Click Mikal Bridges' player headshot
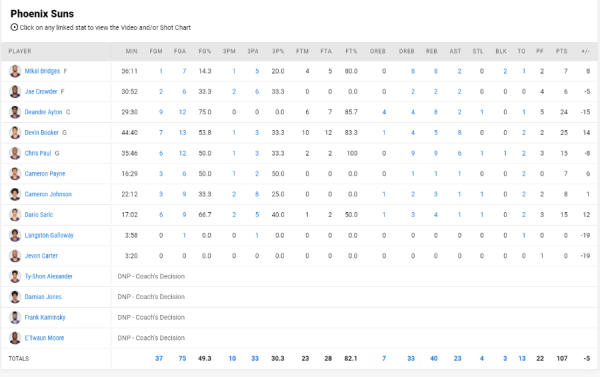This screenshot has width=600, height=377. tap(15, 71)
